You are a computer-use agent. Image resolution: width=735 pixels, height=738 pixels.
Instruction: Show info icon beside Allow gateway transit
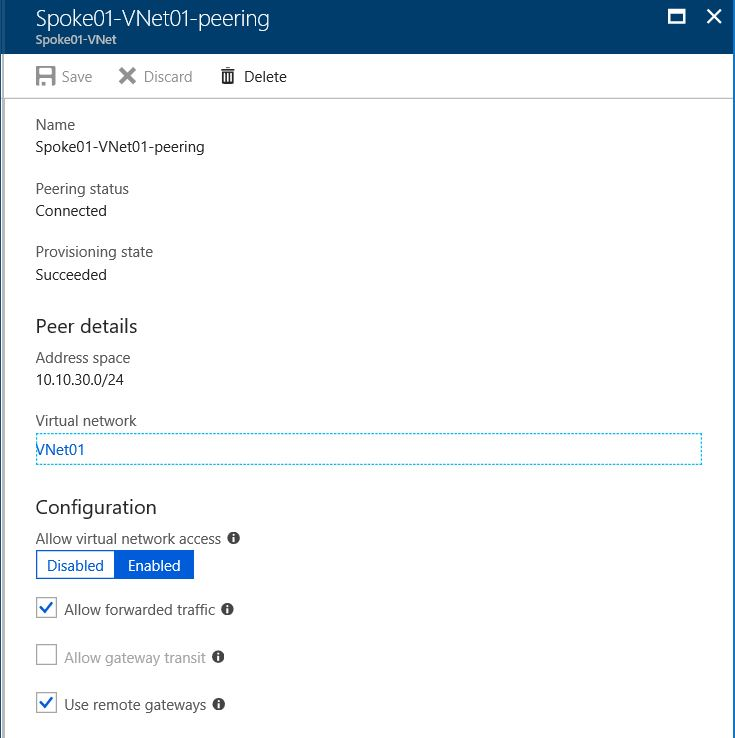[x=218, y=657]
